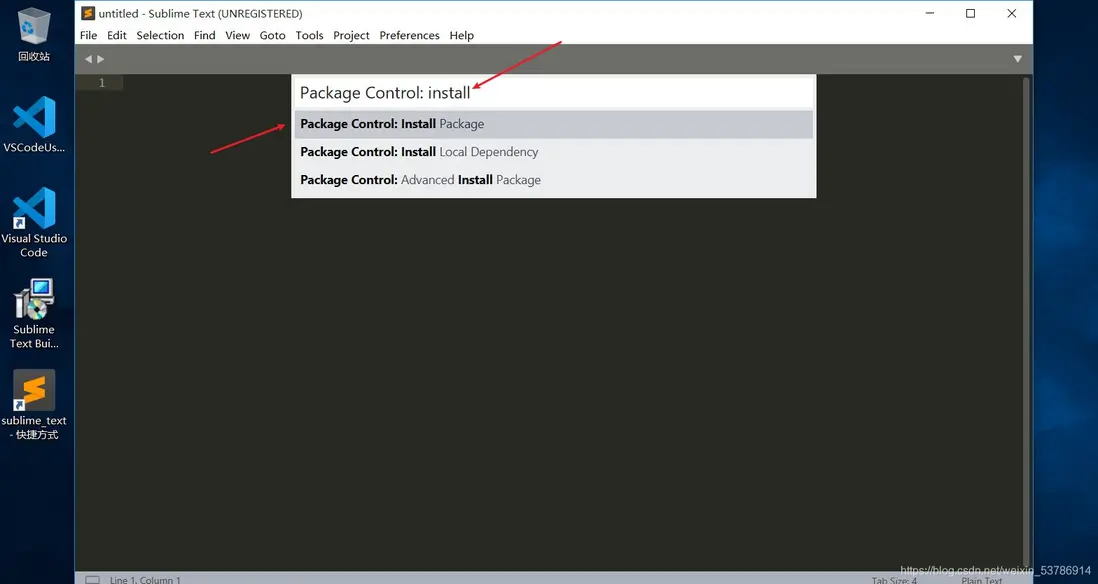This screenshot has height=584, width=1098.
Task: Click the next tab right arrow
Action: click(101, 59)
